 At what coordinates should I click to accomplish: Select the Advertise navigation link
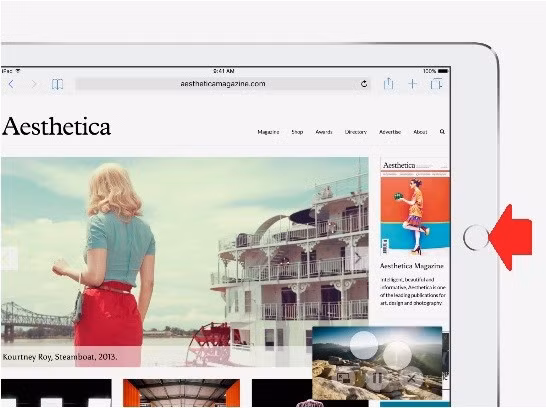click(x=390, y=132)
